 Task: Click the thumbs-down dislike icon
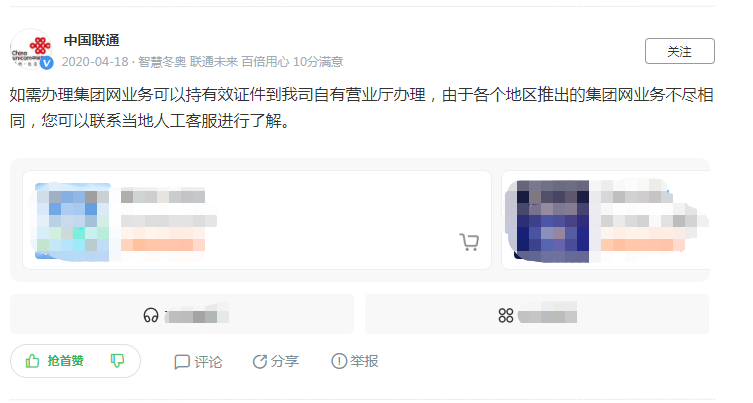click(117, 361)
